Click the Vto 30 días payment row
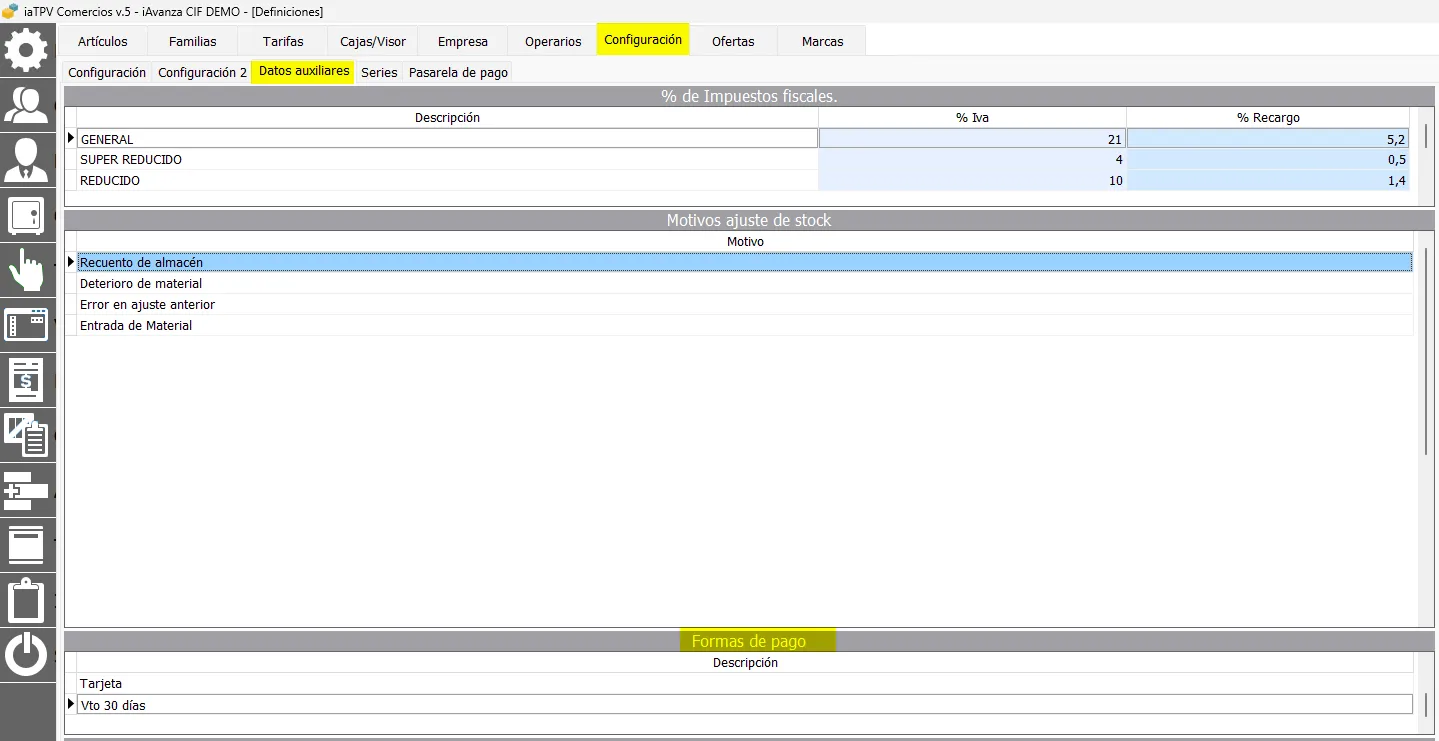 [745, 705]
